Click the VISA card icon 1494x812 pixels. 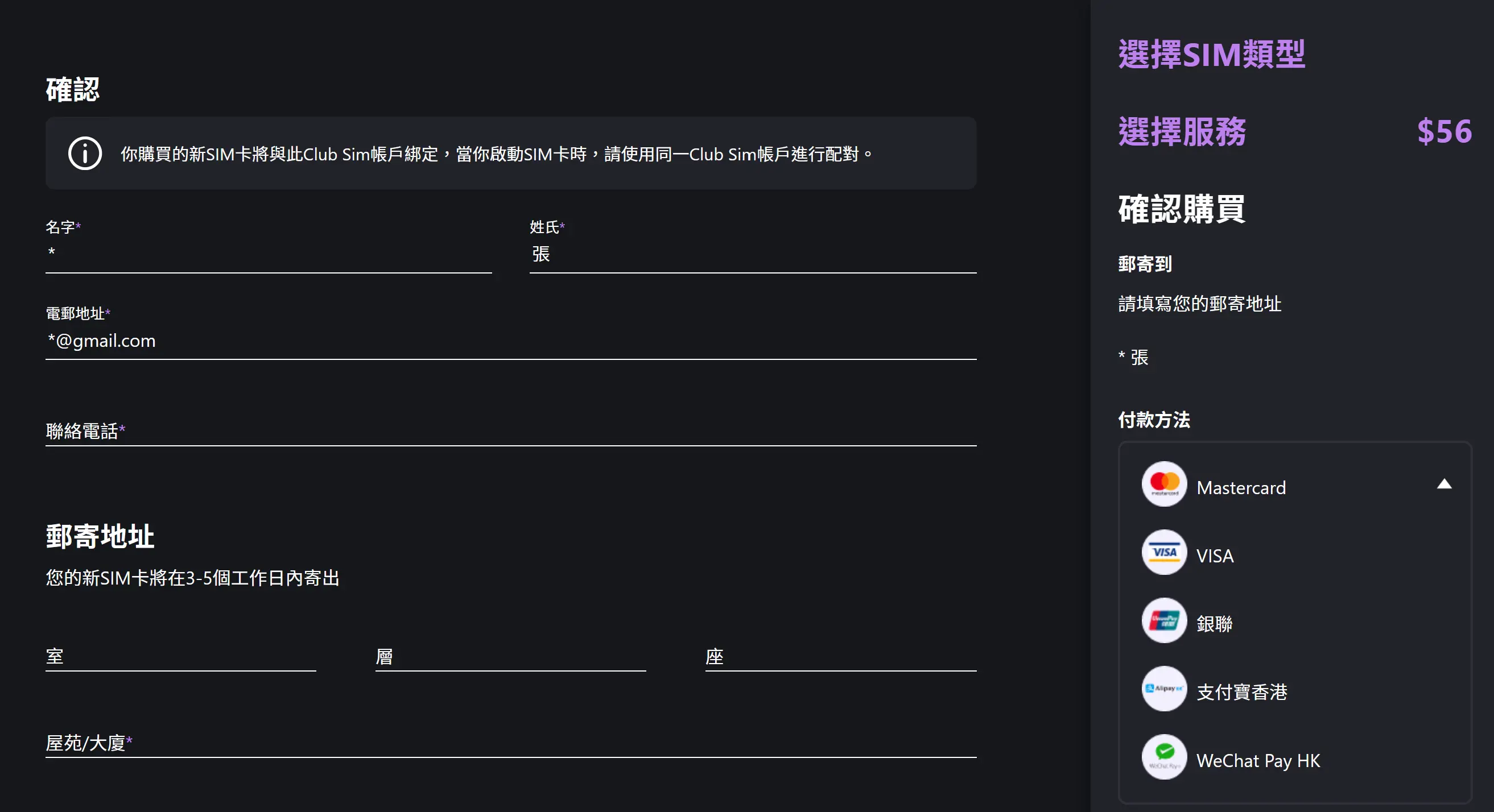pyautogui.click(x=1163, y=552)
